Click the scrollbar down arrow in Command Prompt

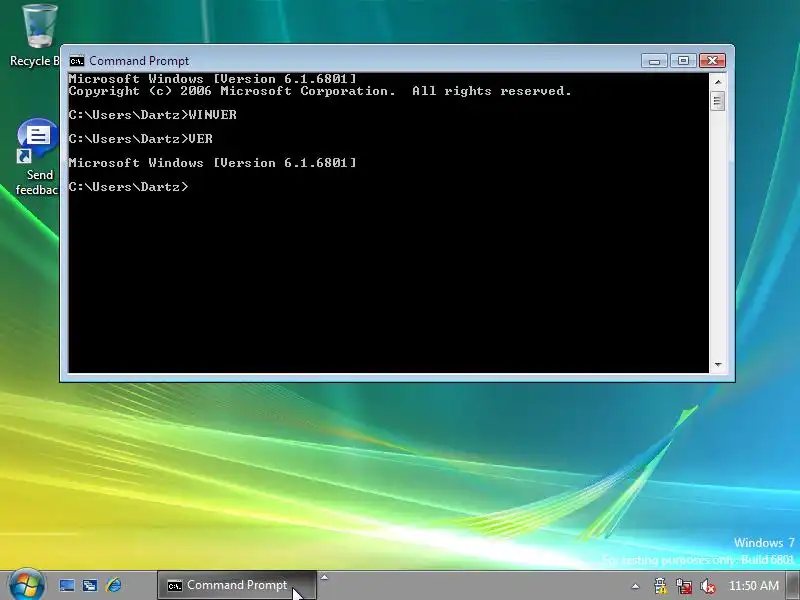(x=718, y=364)
